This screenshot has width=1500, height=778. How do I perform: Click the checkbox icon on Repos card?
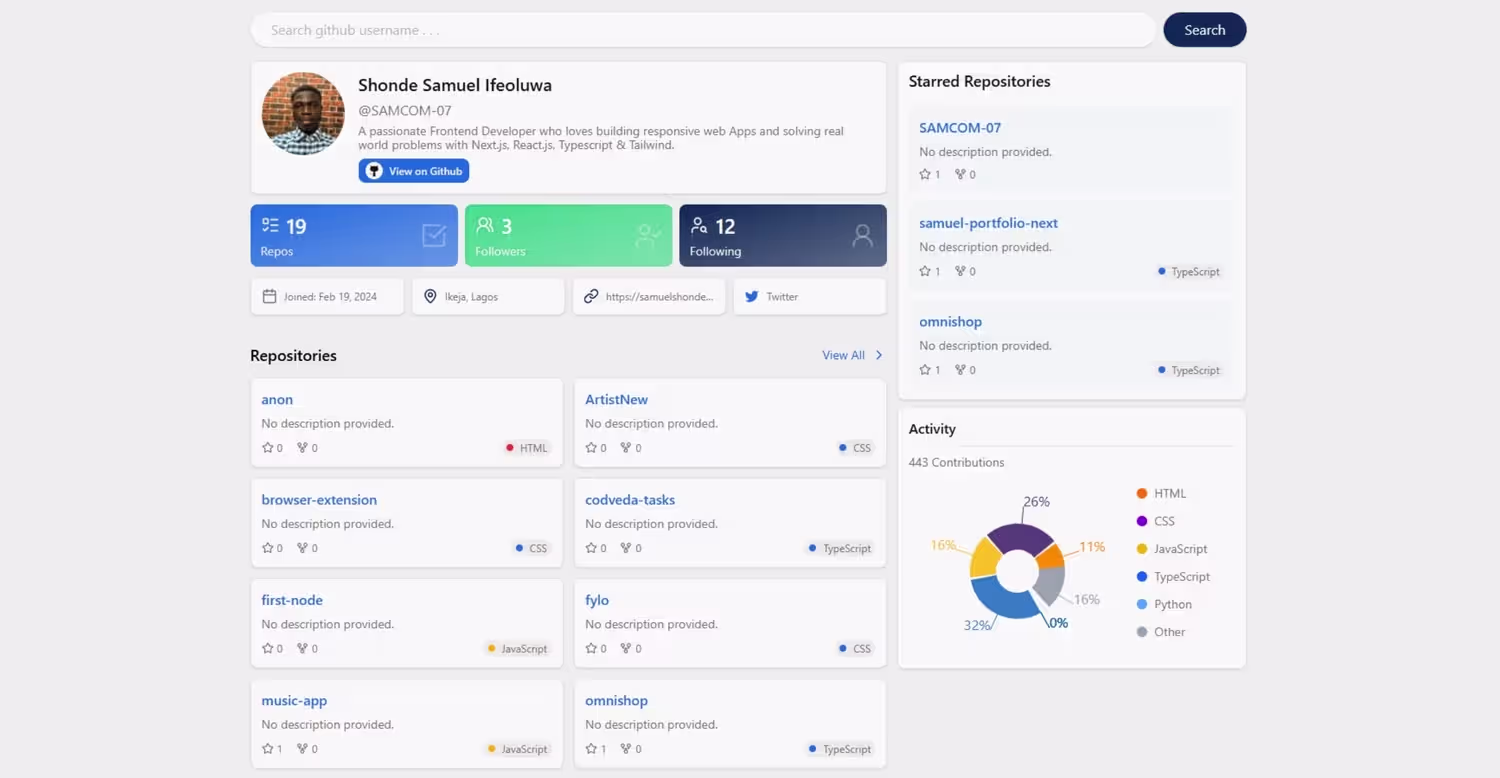pyautogui.click(x=434, y=236)
